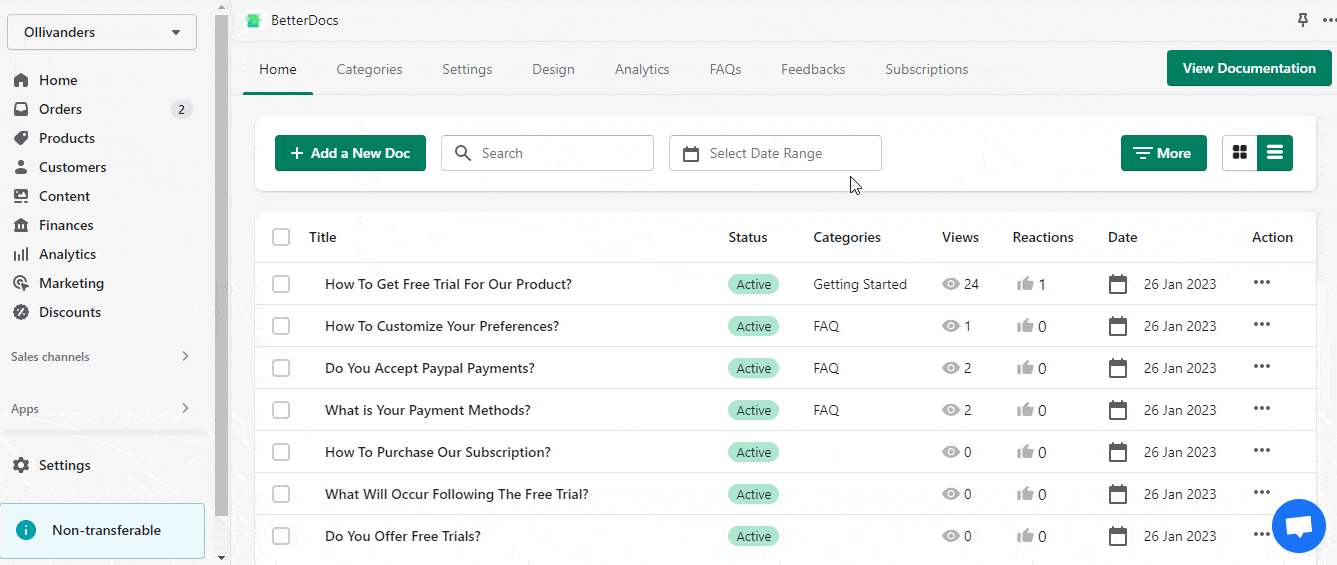
Task: Switch to list view layout
Action: [x=1275, y=153]
